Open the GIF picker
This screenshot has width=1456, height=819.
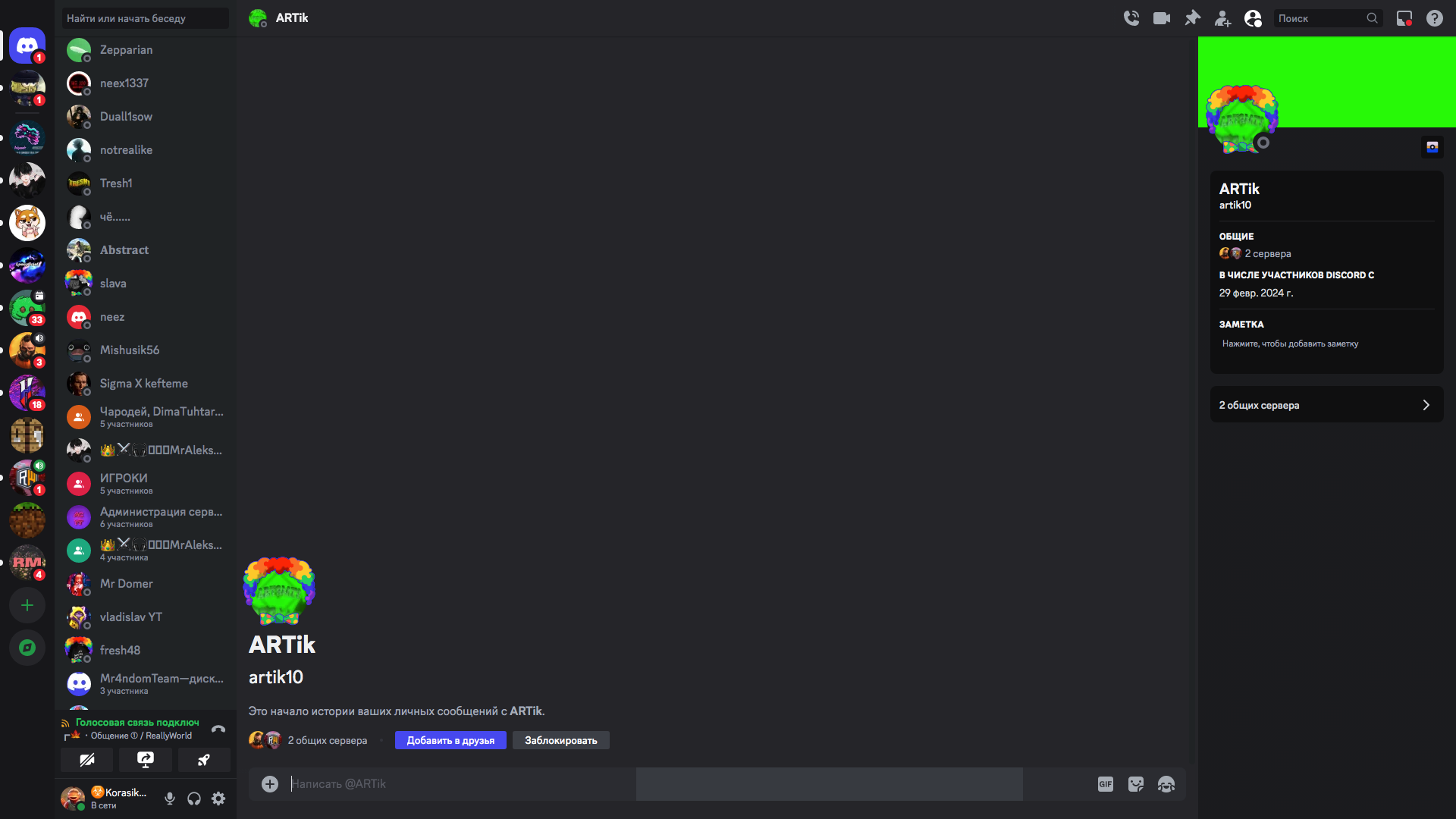click(x=1106, y=784)
